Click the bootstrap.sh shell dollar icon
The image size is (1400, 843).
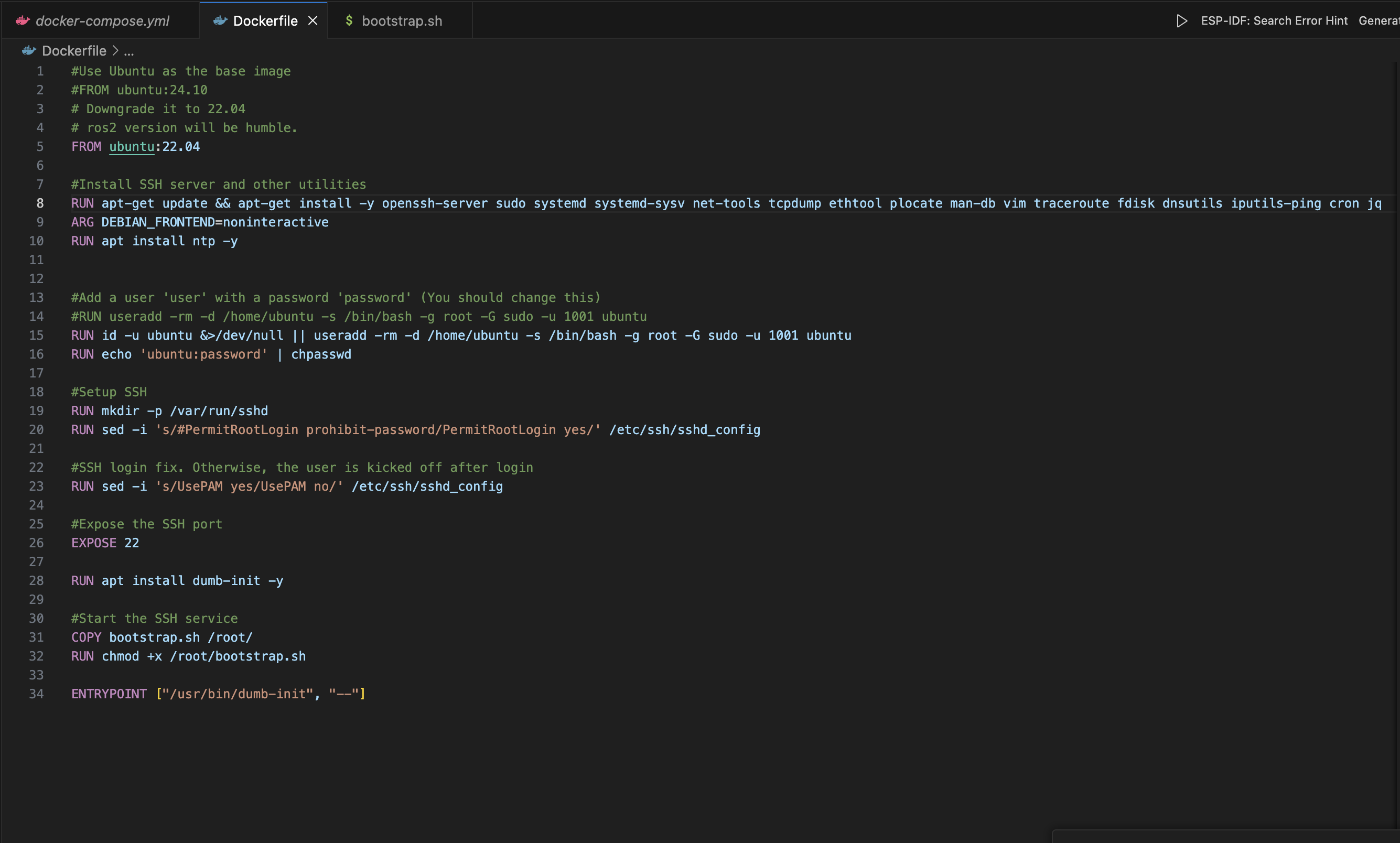[349, 20]
